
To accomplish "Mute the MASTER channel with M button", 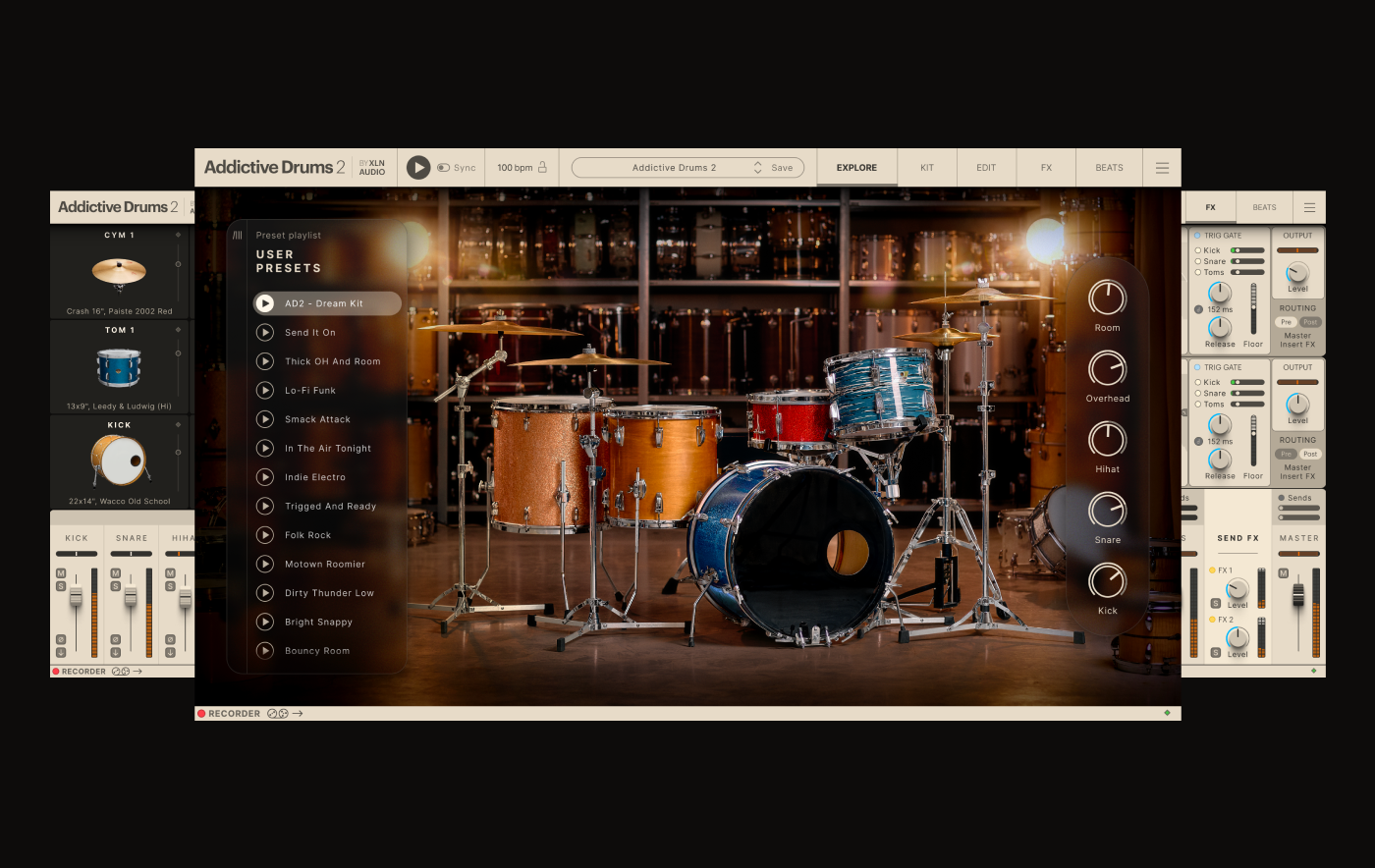I will [x=1283, y=573].
